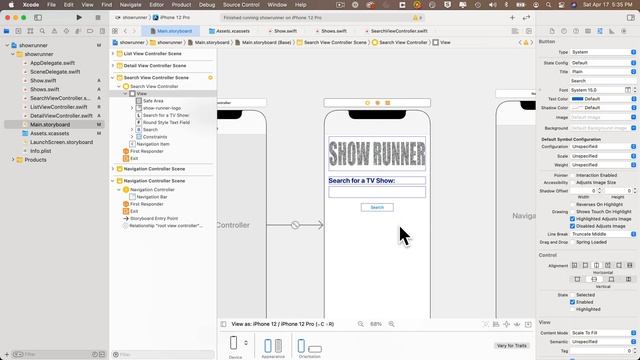The image size is (640, 360).
Task: Open the Identity inspector
Action: [588, 31]
